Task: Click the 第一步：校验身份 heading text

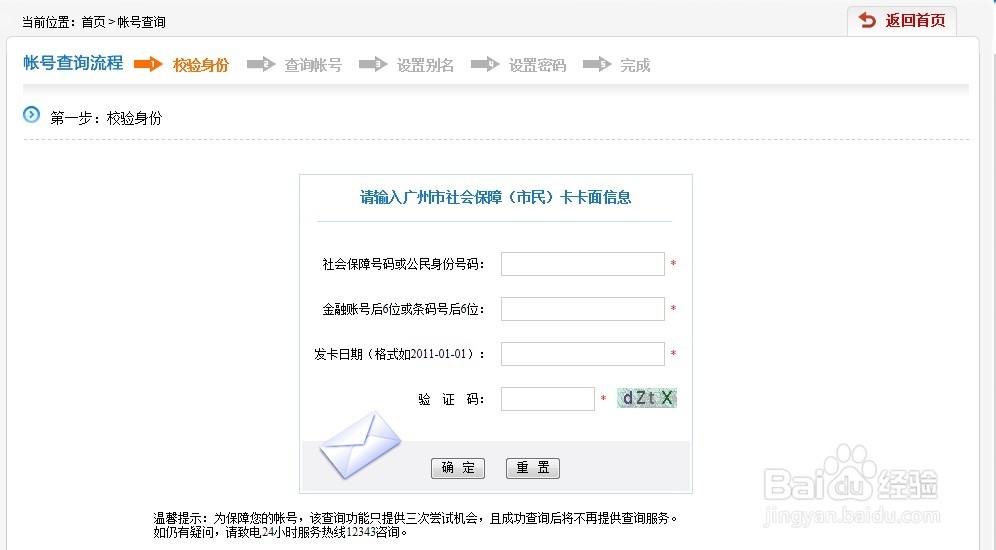Action: point(106,117)
